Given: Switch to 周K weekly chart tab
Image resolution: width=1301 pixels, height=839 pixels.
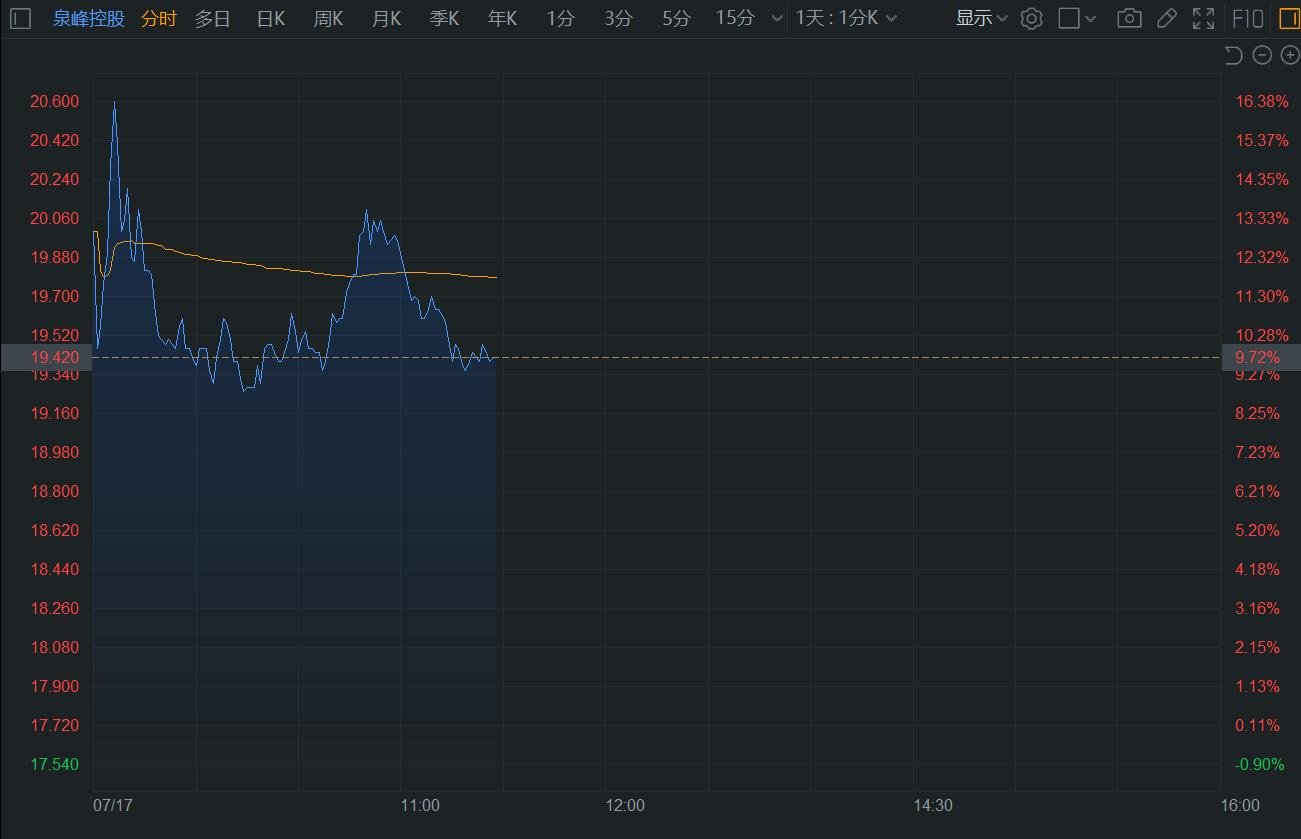Looking at the screenshot, I should pos(328,18).
